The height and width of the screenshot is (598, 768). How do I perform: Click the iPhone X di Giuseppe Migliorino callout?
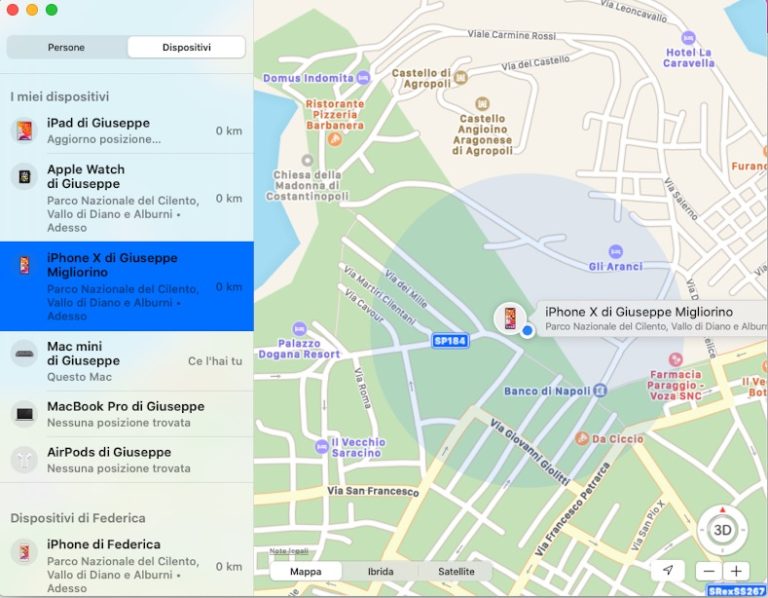652,318
